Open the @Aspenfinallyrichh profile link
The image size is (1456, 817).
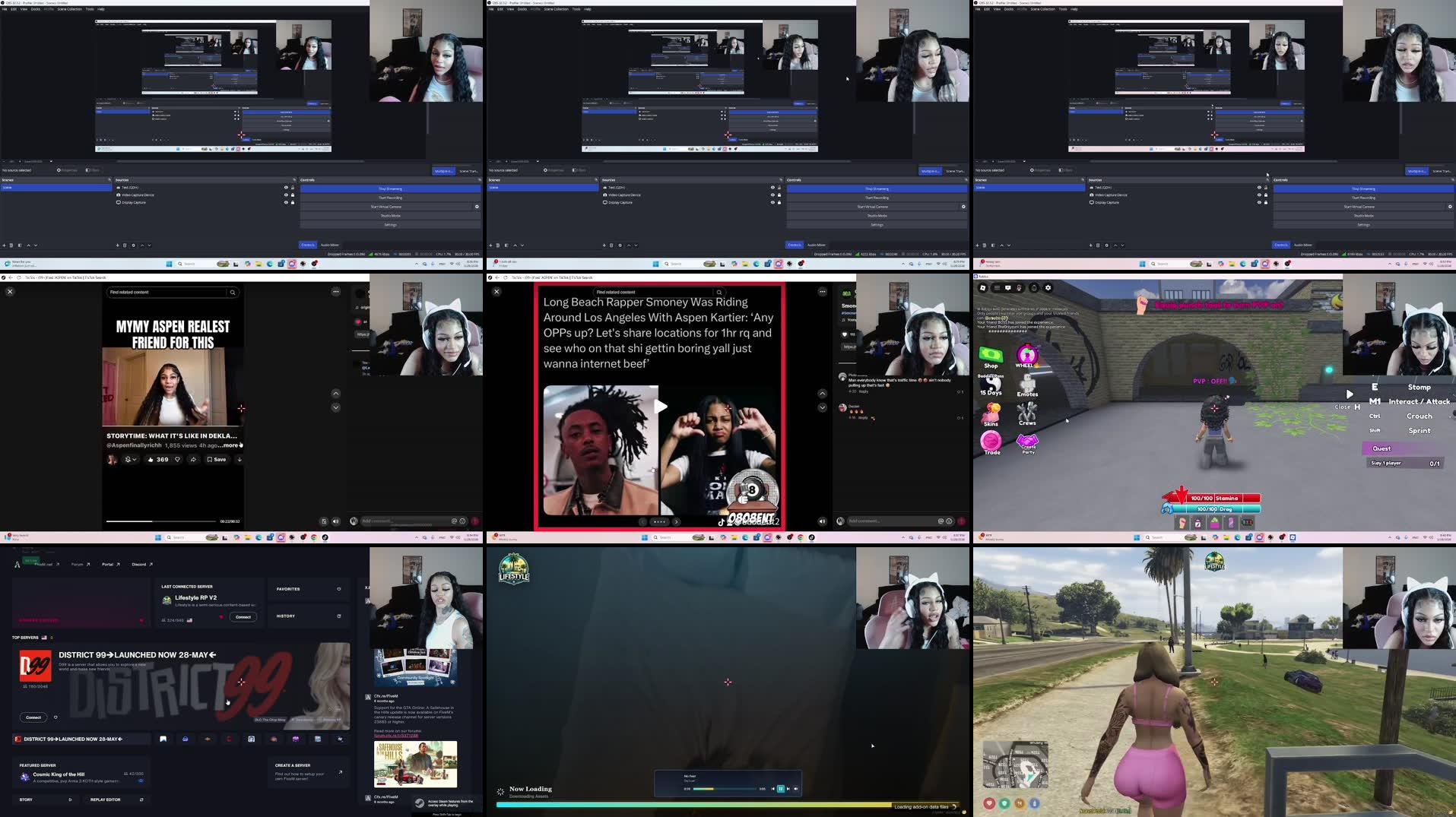click(x=134, y=445)
